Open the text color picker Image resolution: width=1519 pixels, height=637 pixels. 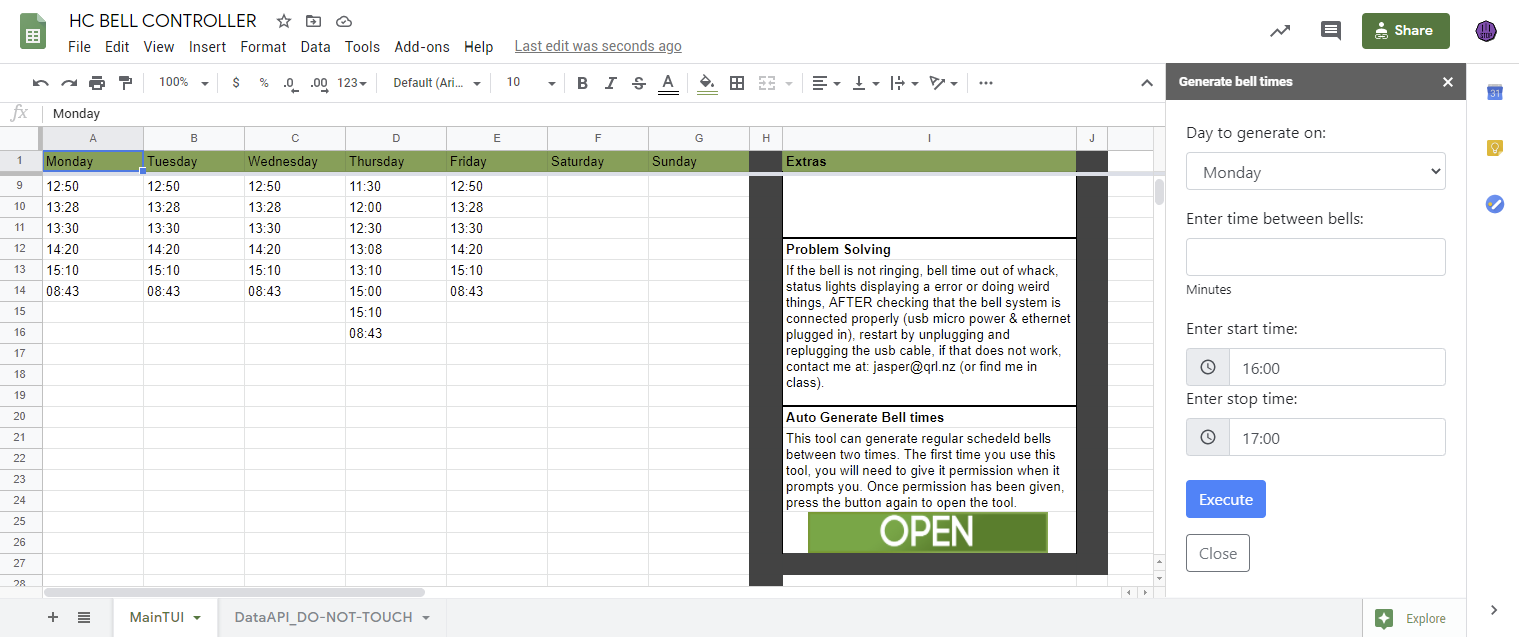(x=668, y=83)
